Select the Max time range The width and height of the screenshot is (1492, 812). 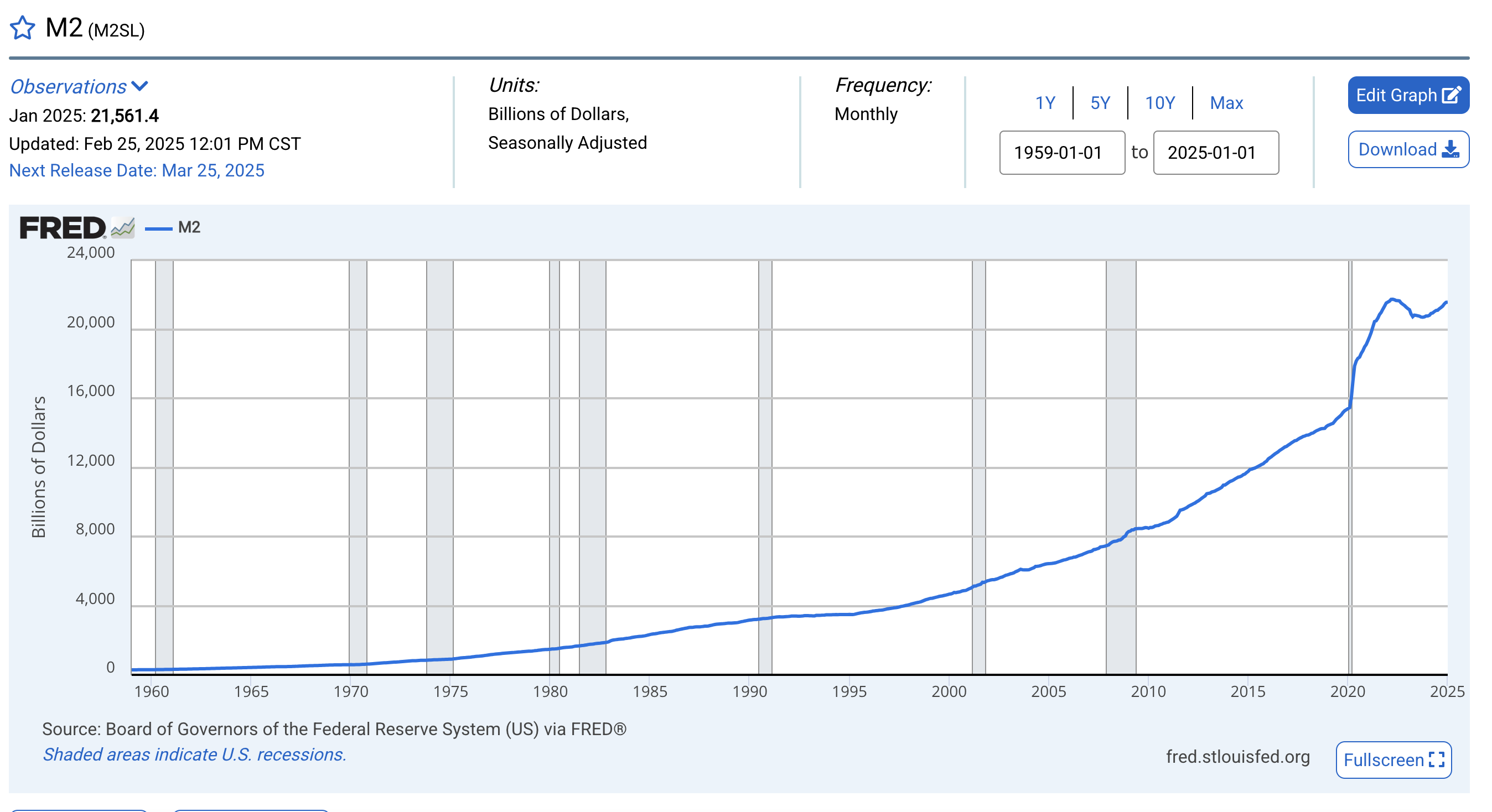pyautogui.click(x=1226, y=103)
